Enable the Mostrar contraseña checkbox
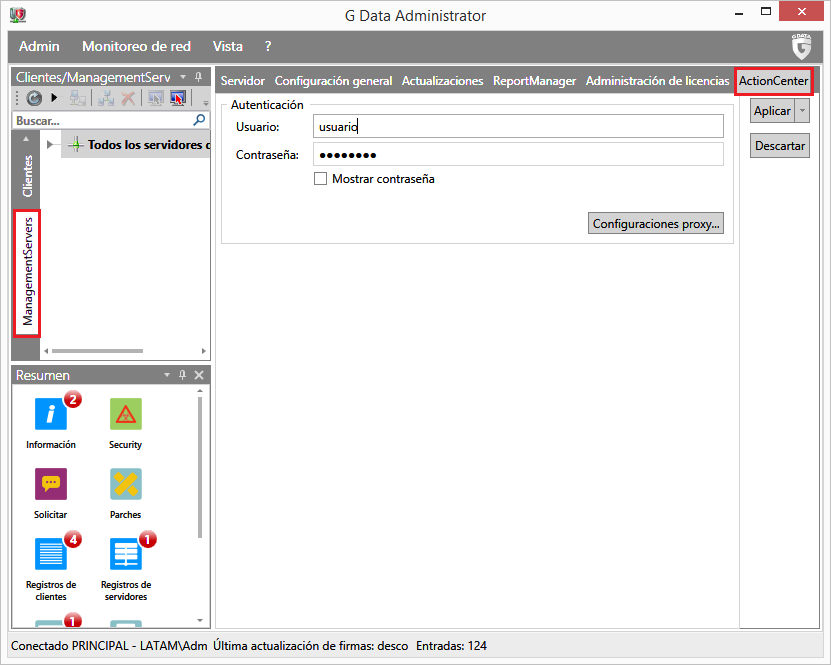Image resolution: width=831 pixels, height=665 pixels. pyautogui.click(x=321, y=179)
